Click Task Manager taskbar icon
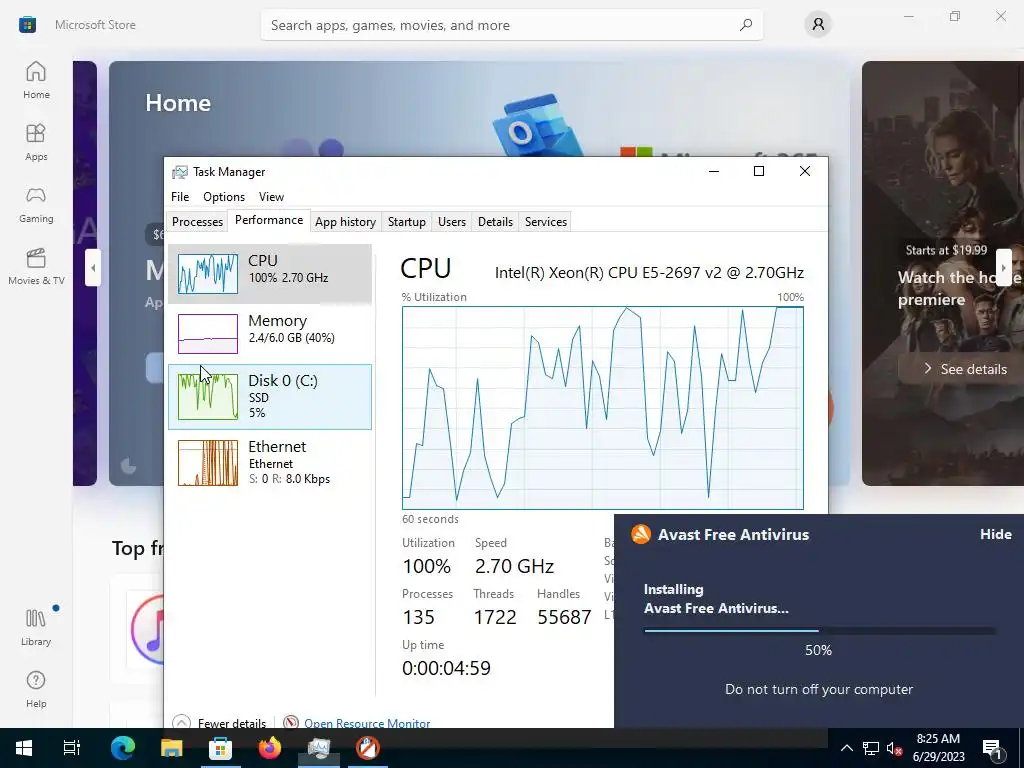 pyautogui.click(x=319, y=748)
